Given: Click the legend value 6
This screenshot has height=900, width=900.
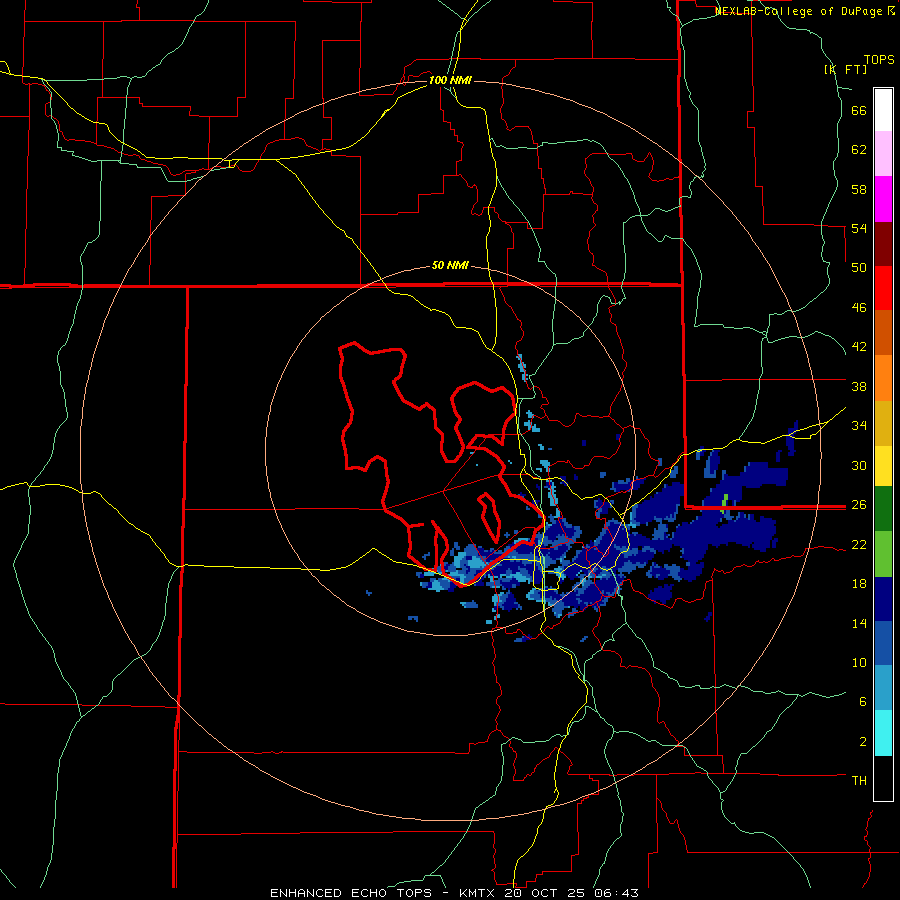Looking at the screenshot, I should [863, 701].
